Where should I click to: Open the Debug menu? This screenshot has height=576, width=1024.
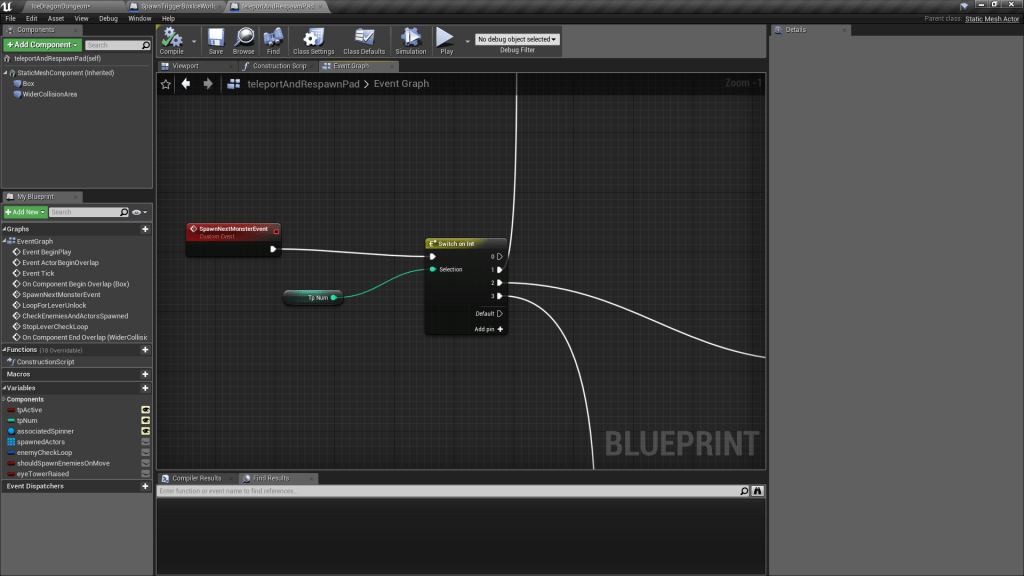(108, 18)
